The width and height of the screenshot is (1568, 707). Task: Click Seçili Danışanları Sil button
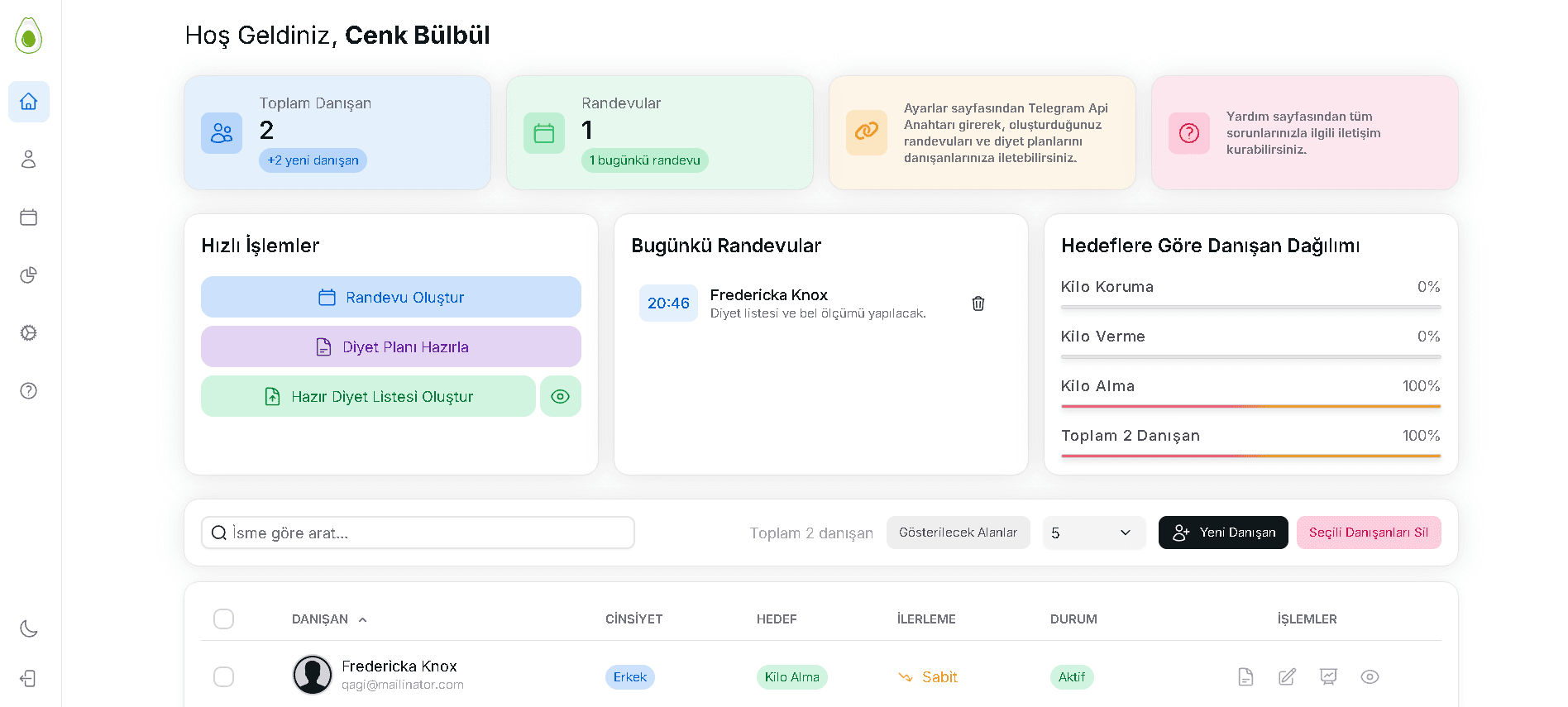(1369, 533)
